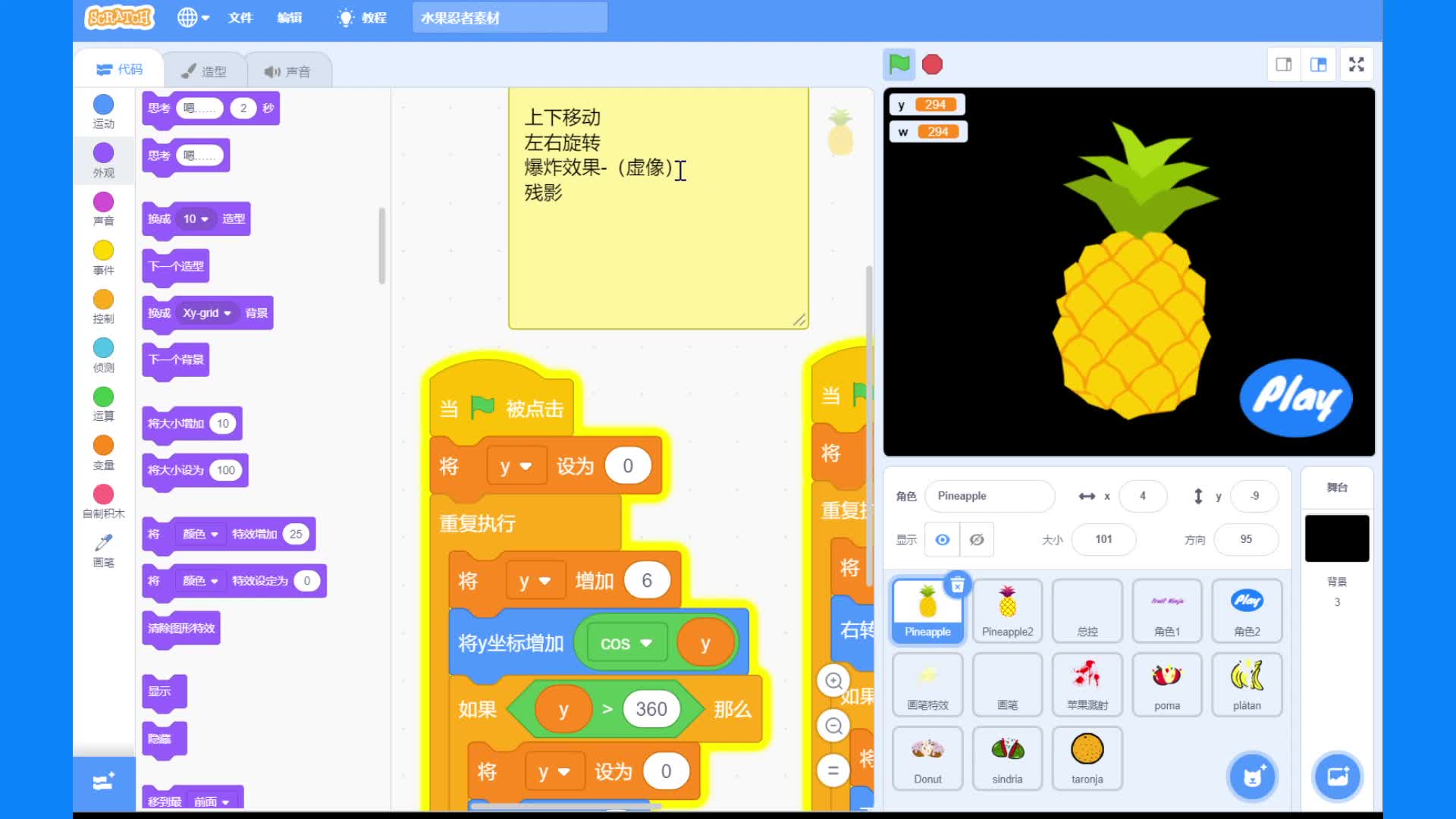
Task: Select the 角色2 sprite
Action: (1247, 611)
